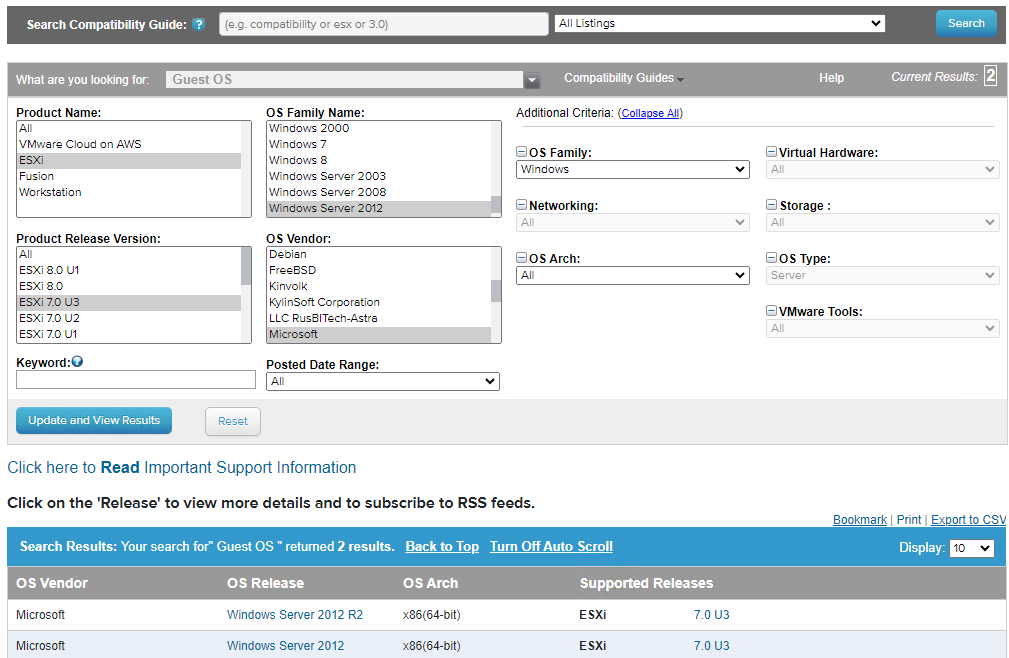Open the Posted Date Range dropdown
Image resolution: width=1009 pixels, height=658 pixels.
383,381
